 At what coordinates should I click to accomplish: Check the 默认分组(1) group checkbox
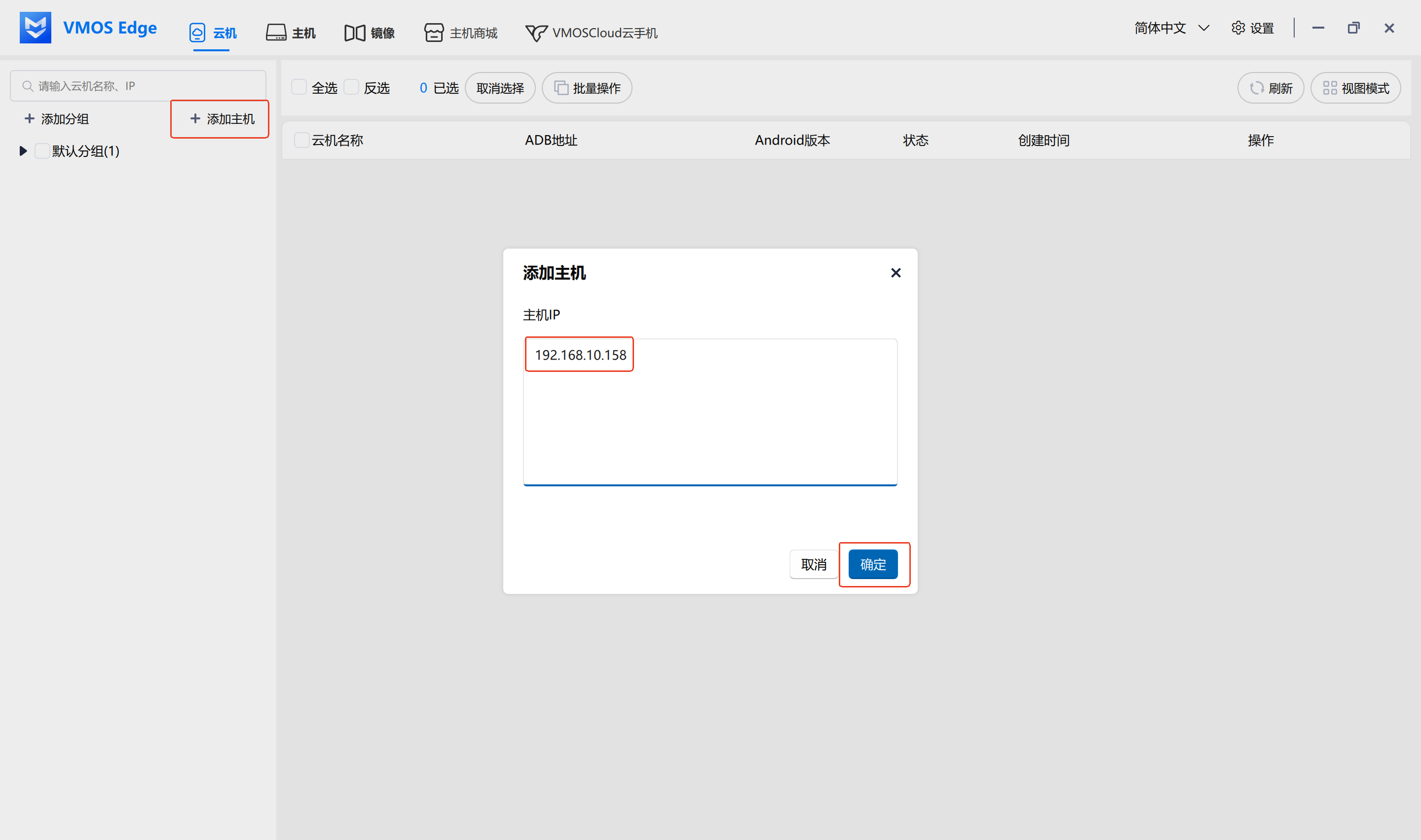(42, 150)
